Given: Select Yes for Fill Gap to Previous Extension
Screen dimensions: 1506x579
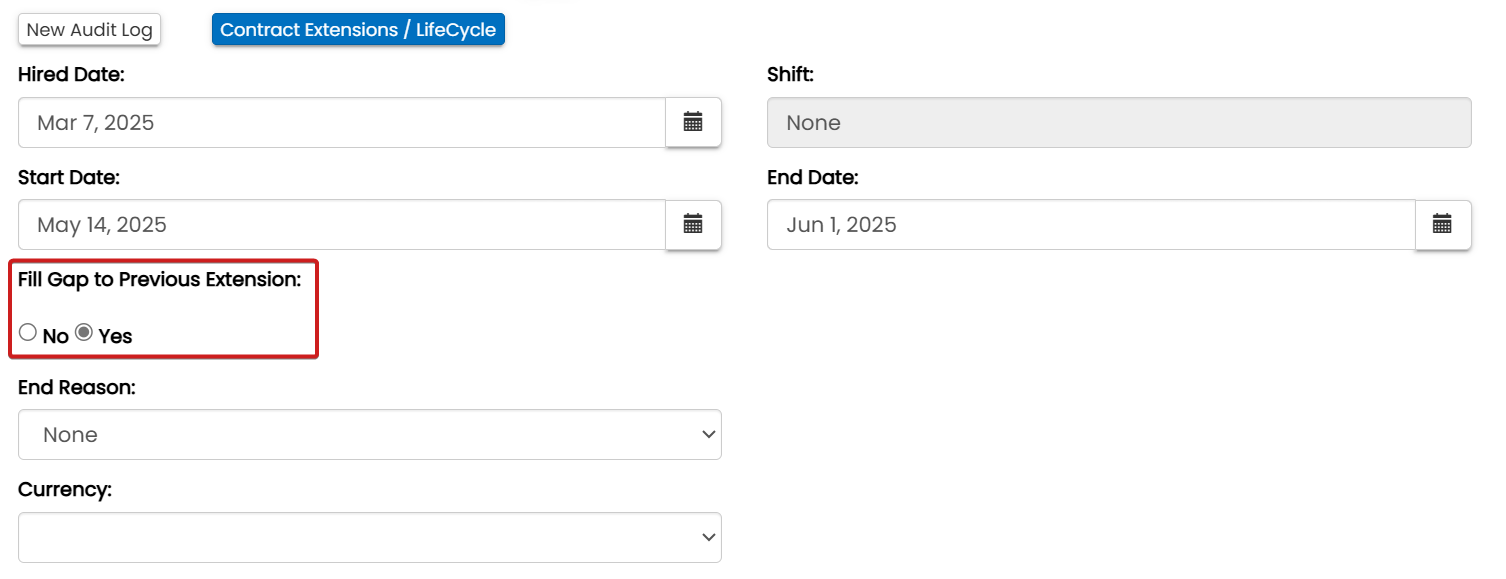Looking at the screenshot, I should 85,333.
